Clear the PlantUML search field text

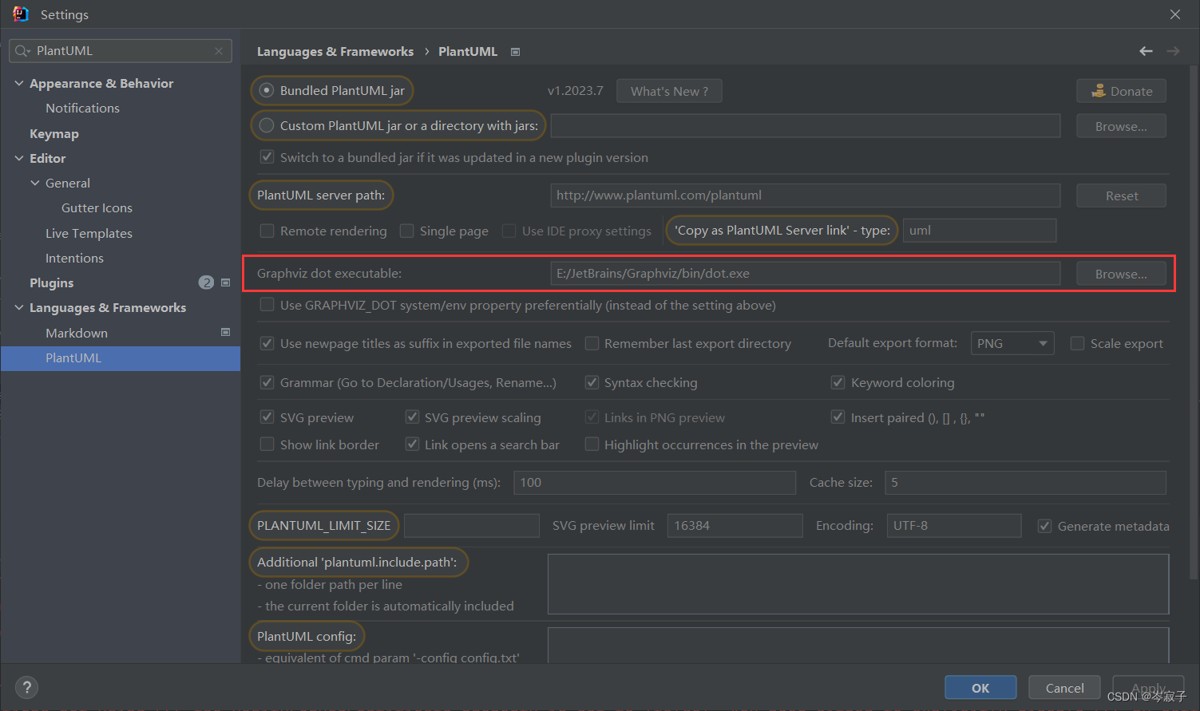219,51
